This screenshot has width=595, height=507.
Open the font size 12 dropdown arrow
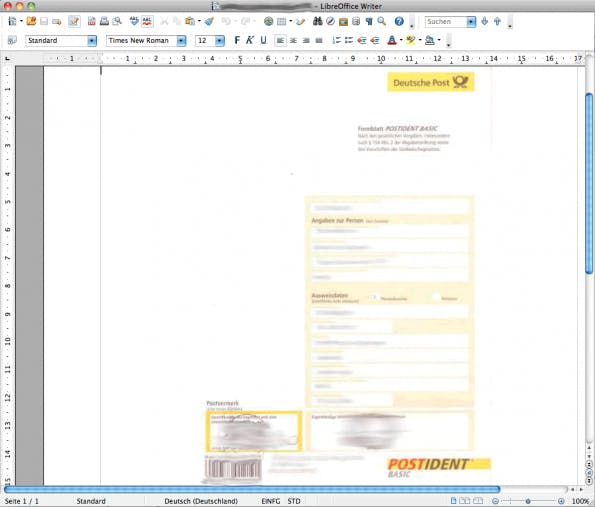pos(220,41)
